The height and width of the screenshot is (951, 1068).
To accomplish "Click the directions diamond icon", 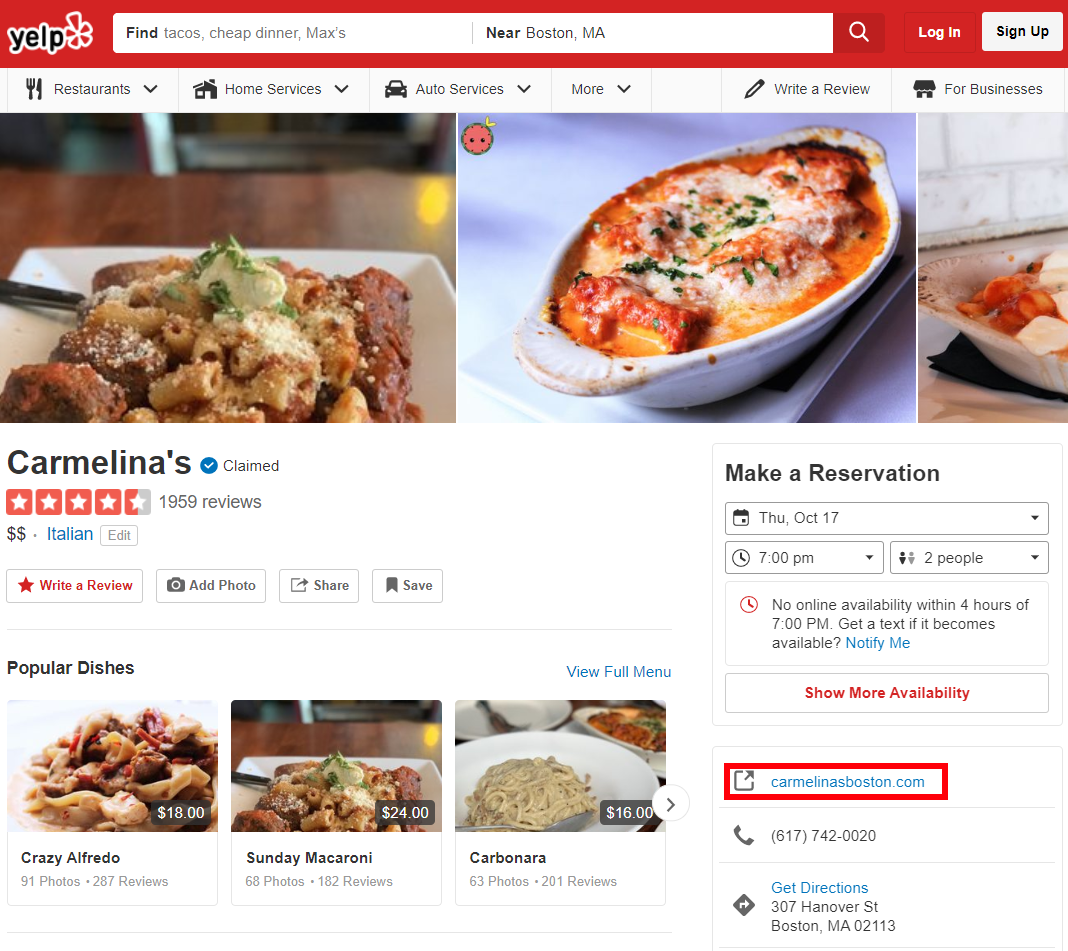I will [x=744, y=905].
